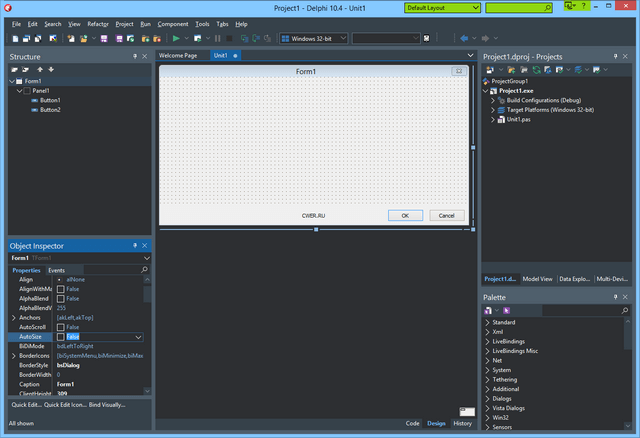The width and height of the screenshot is (640, 438).
Task: Expand the Build Configurations (Debug) node
Action: coord(493,100)
